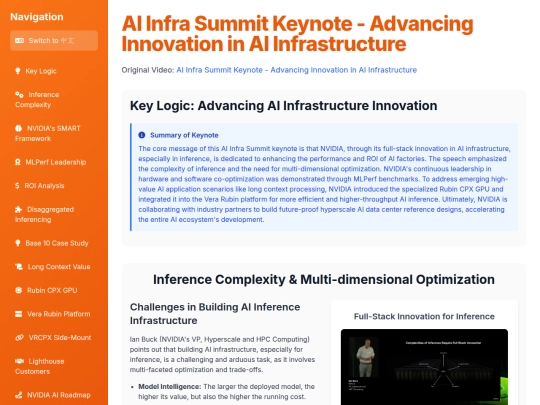Click the Navigation sidebar heading

click(x=37, y=17)
